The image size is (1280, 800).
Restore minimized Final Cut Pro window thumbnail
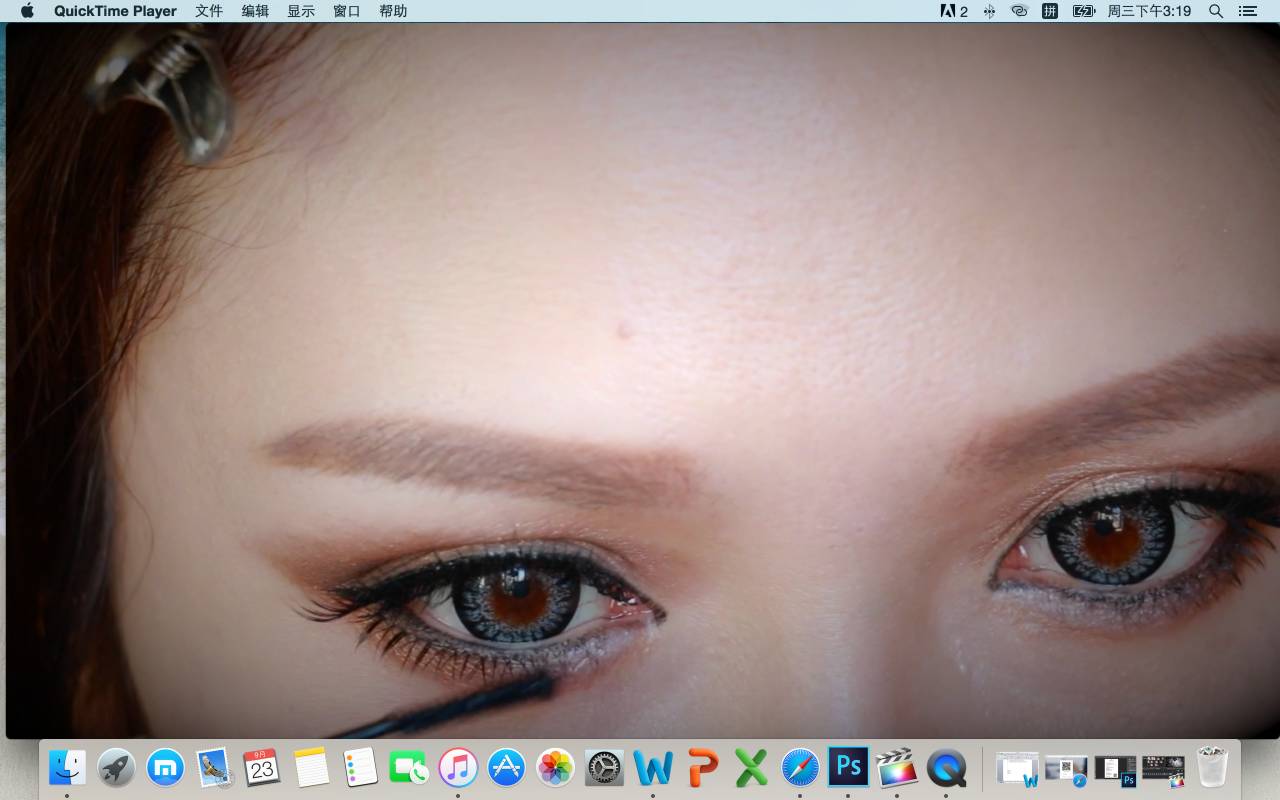coord(1163,768)
